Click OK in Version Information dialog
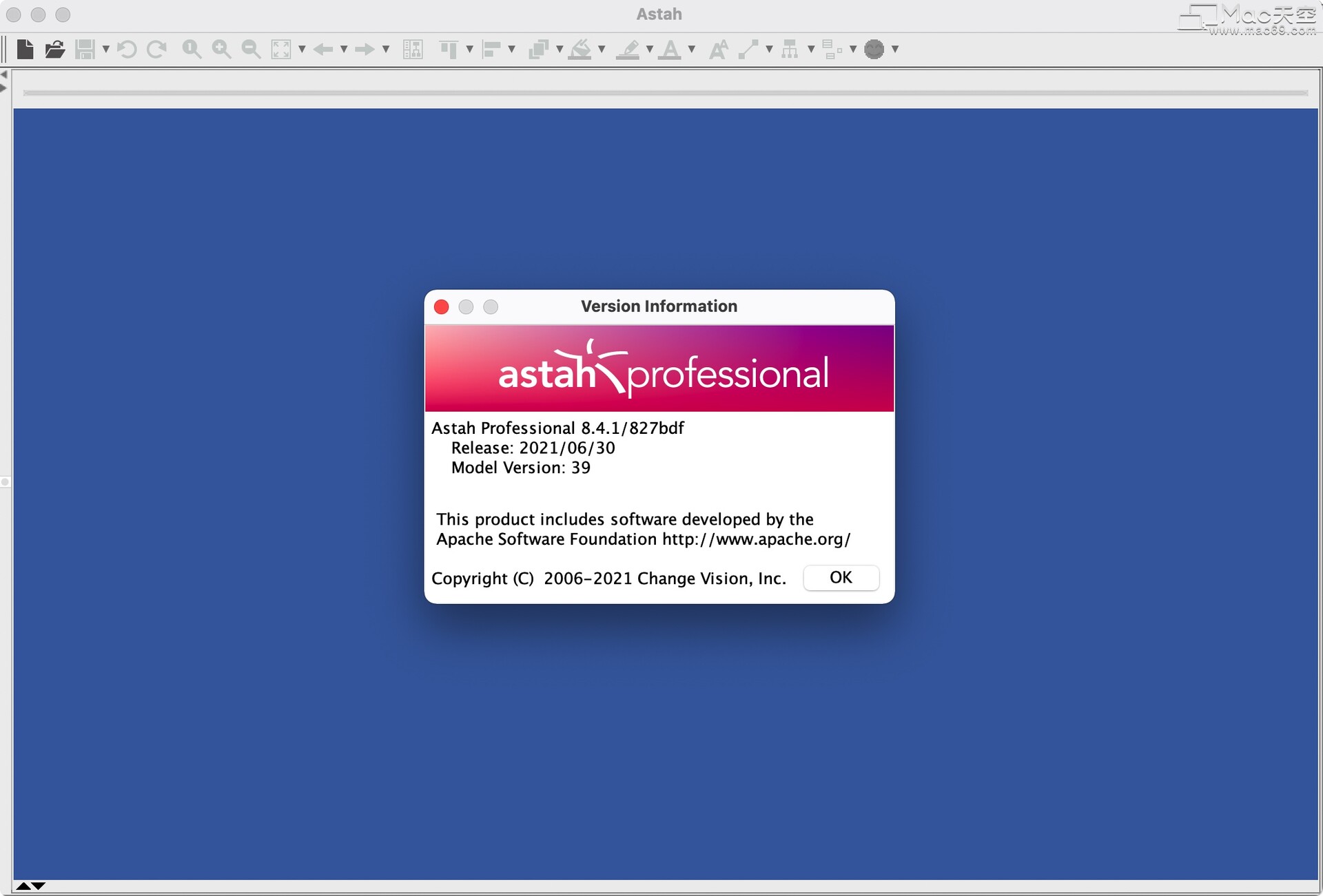The height and width of the screenshot is (896, 1323). [x=841, y=577]
